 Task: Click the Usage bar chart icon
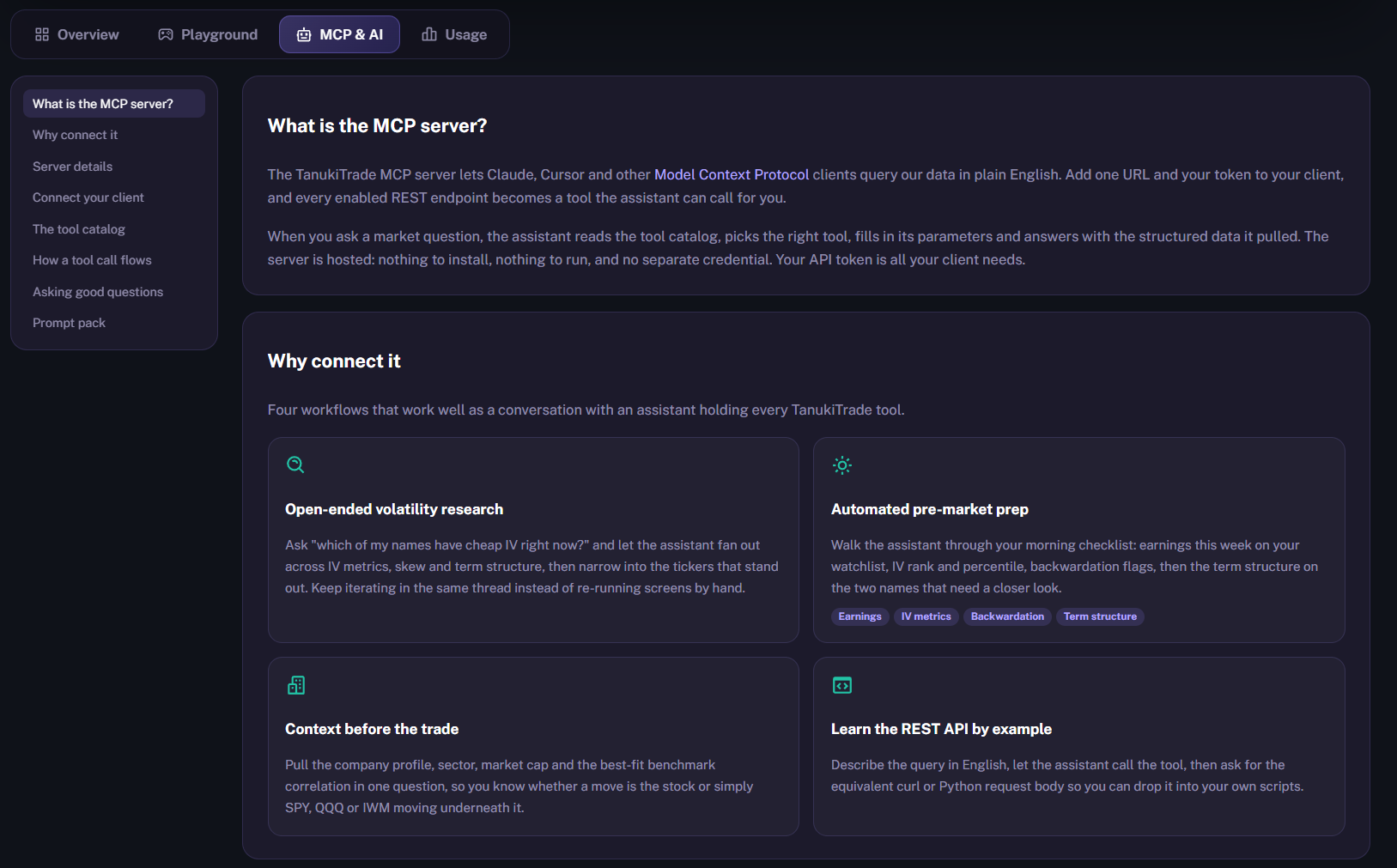pos(429,34)
